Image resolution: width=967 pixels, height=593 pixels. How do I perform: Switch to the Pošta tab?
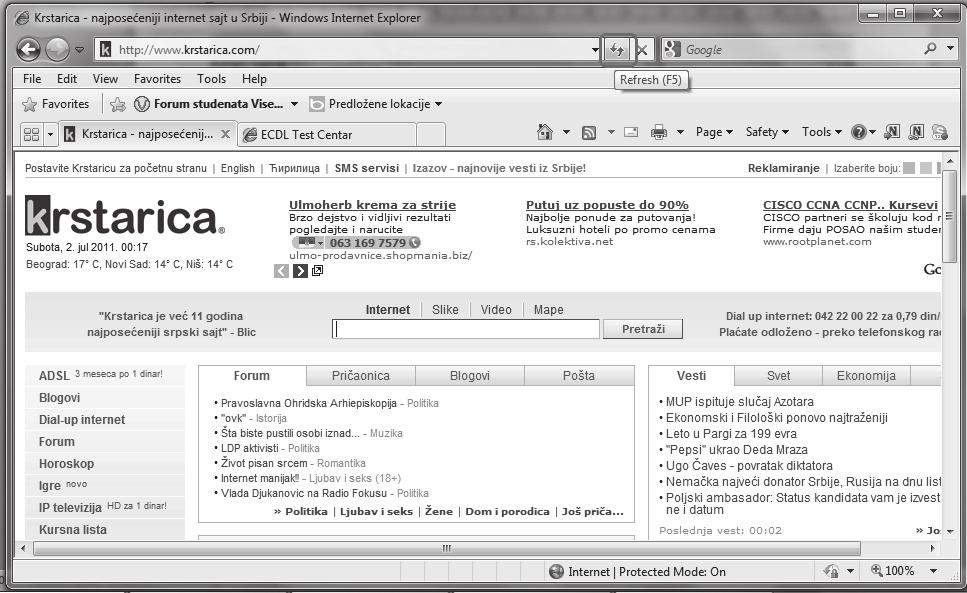(579, 376)
